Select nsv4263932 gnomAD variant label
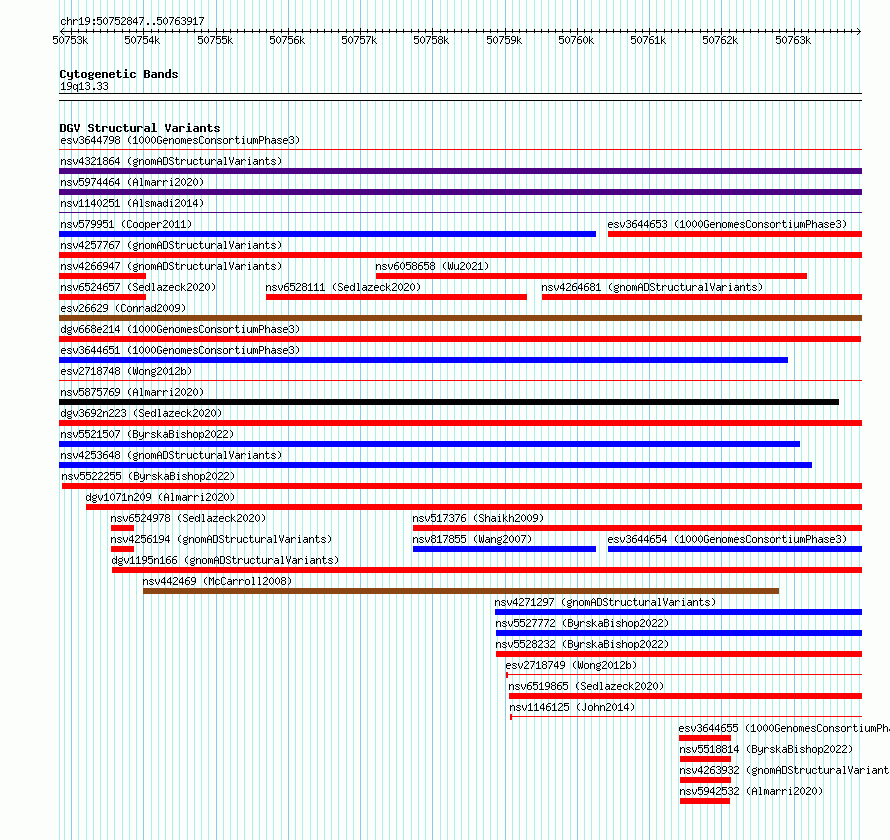The width and height of the screenshot is (890, 840). click(784, 770)
